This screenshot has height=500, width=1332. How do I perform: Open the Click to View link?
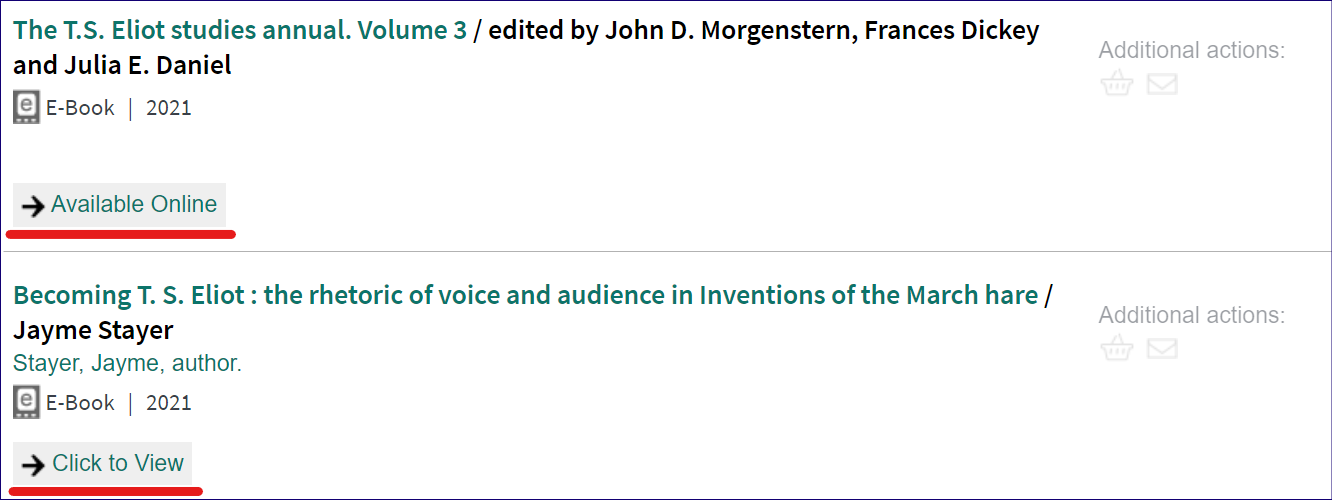(118, 463)
